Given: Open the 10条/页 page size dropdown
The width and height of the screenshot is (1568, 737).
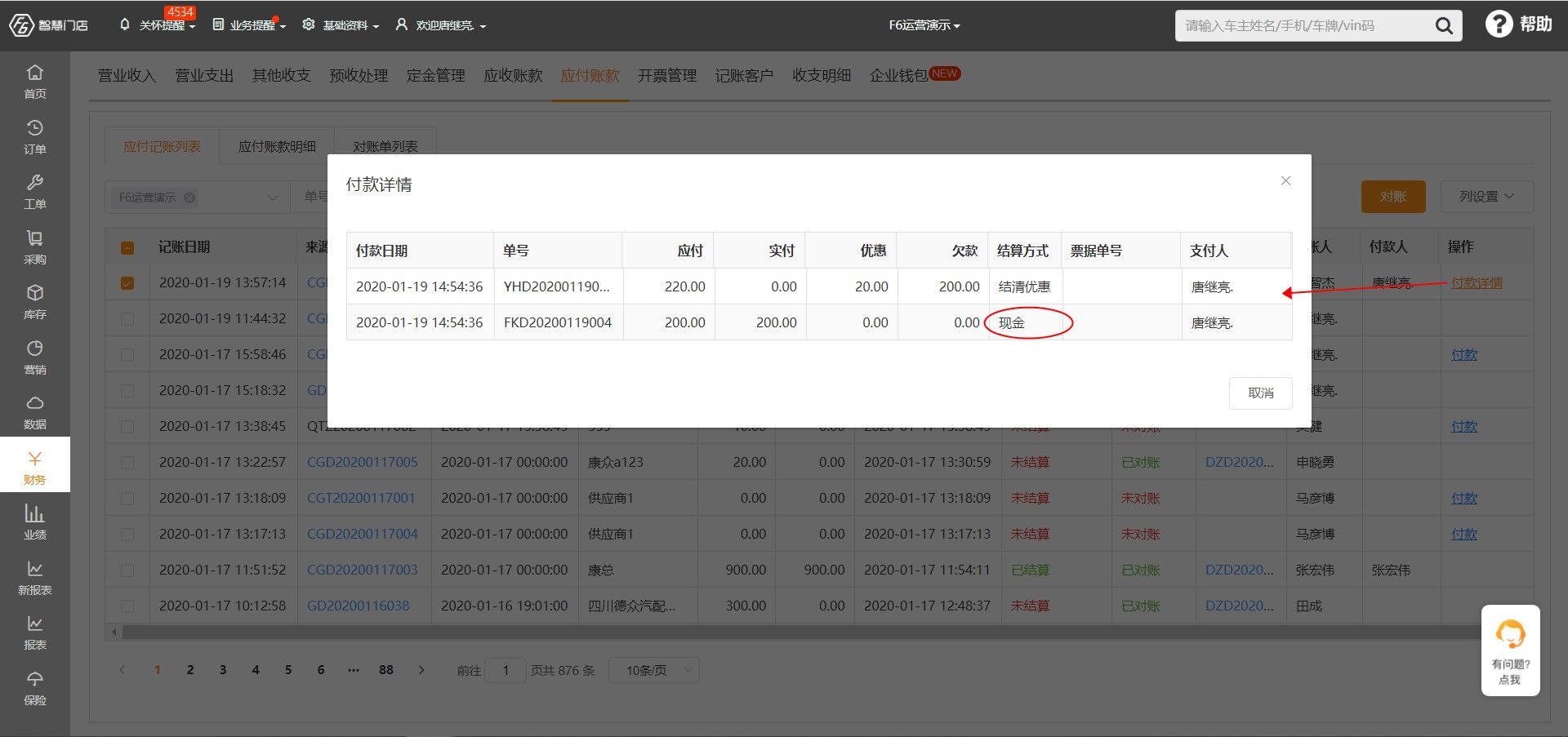Looking at the screenshot, I should pos(654,671).
